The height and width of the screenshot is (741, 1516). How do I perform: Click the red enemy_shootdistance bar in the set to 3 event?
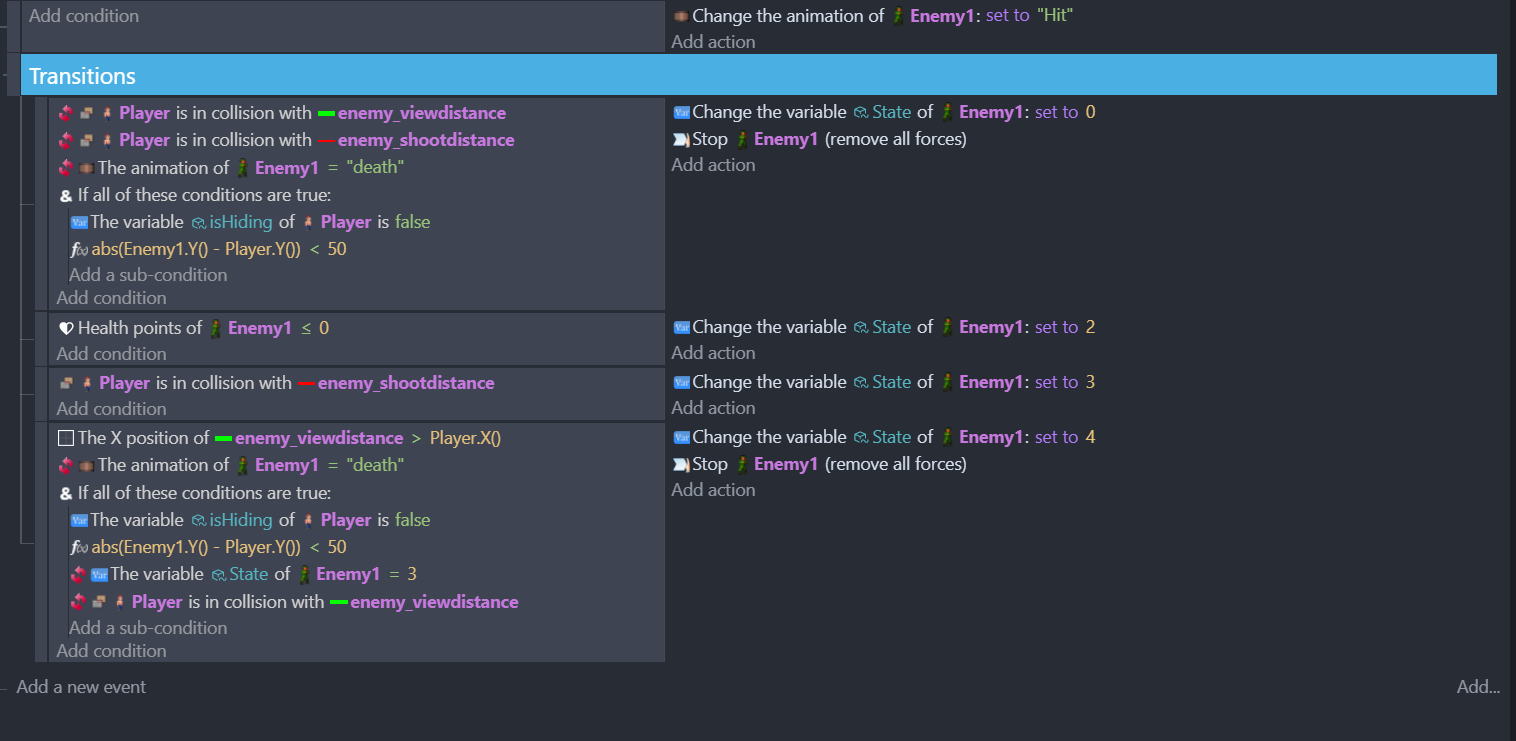point(306,383)
